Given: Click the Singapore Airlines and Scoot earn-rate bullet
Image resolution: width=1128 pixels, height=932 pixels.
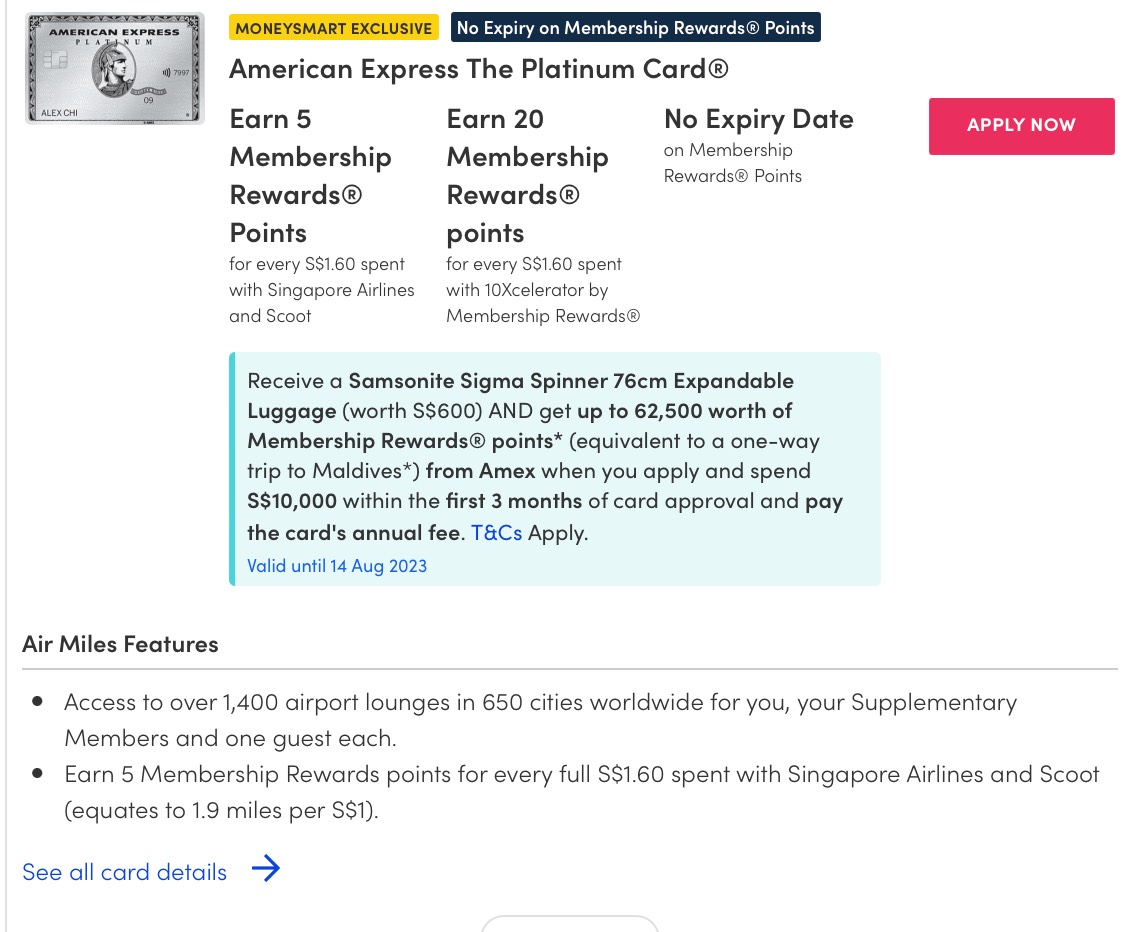Looking at the screenshot, I should (x=580, y=791).
